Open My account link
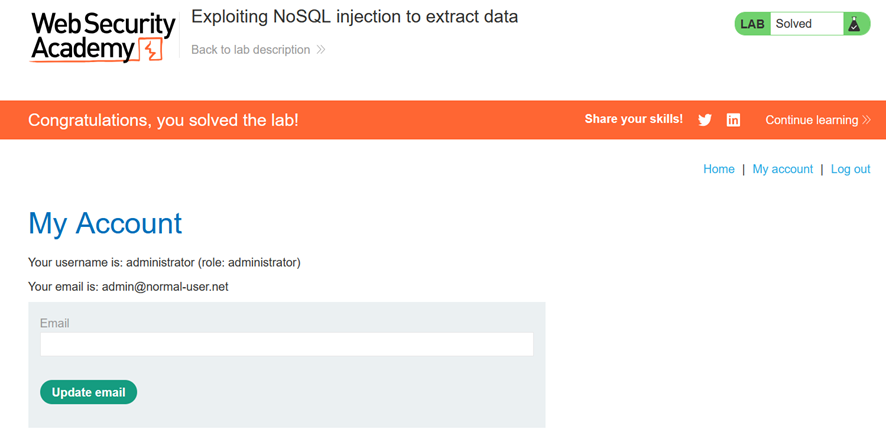886x442 pixels. pyautogui.click(x=783, y=169)
